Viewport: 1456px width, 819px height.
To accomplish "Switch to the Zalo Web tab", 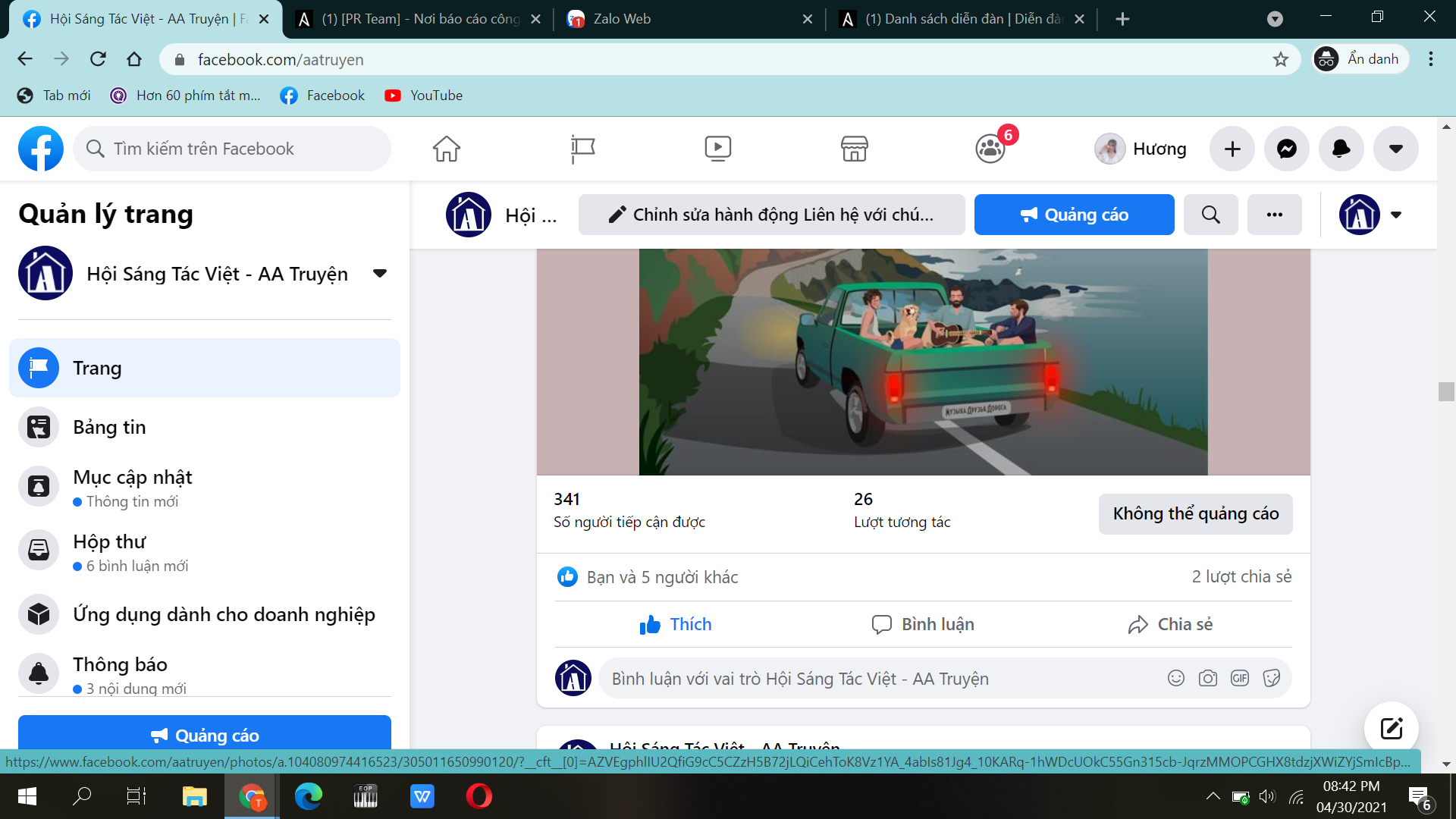I will point(690,19).
